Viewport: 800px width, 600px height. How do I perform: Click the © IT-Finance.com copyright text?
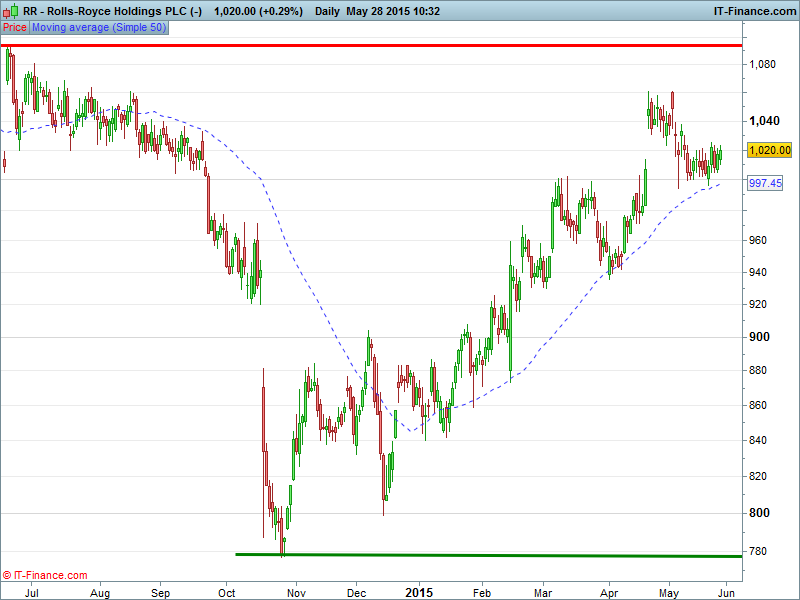pos(45,575)
